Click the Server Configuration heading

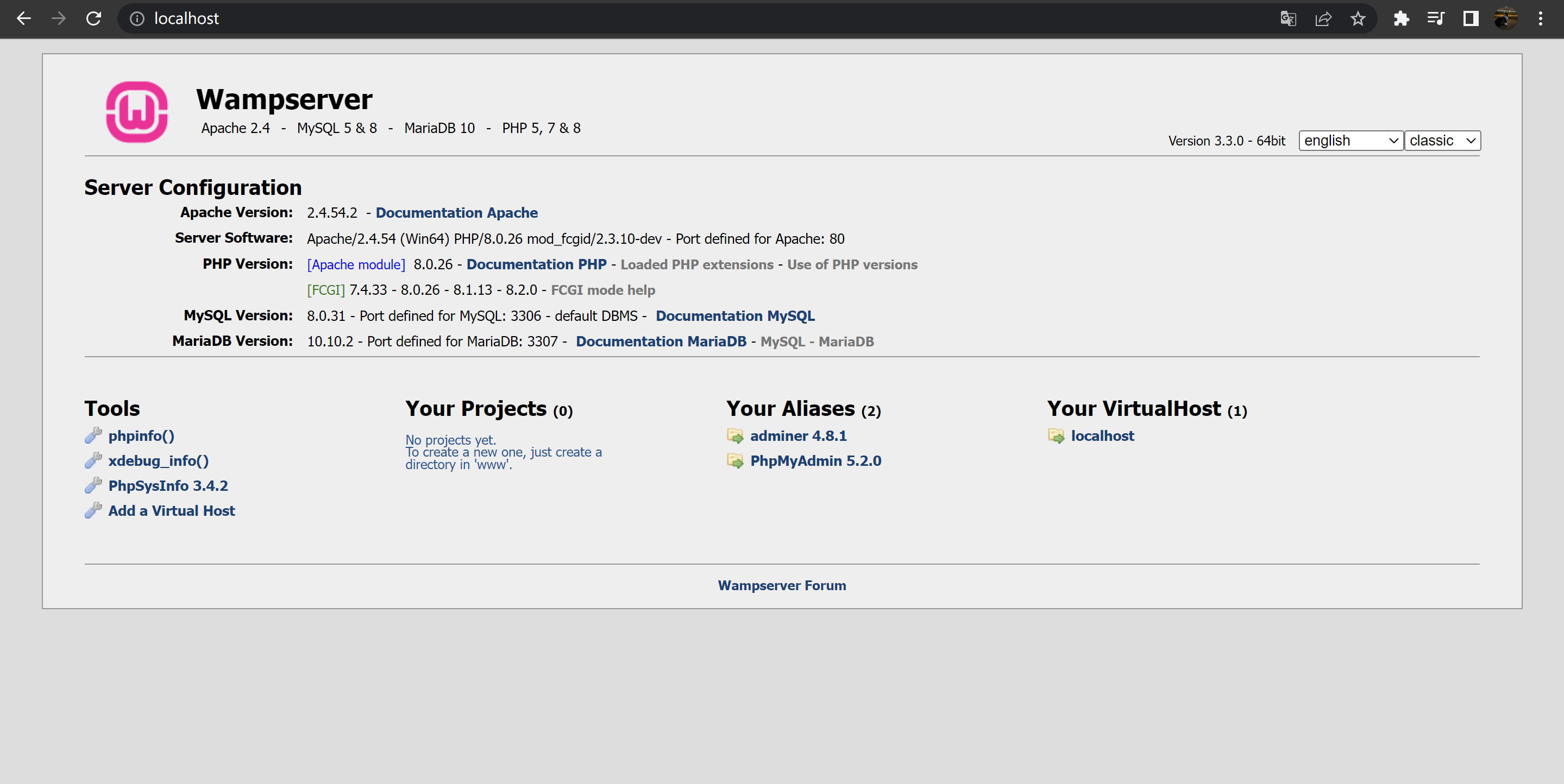(x=193, y=187)
